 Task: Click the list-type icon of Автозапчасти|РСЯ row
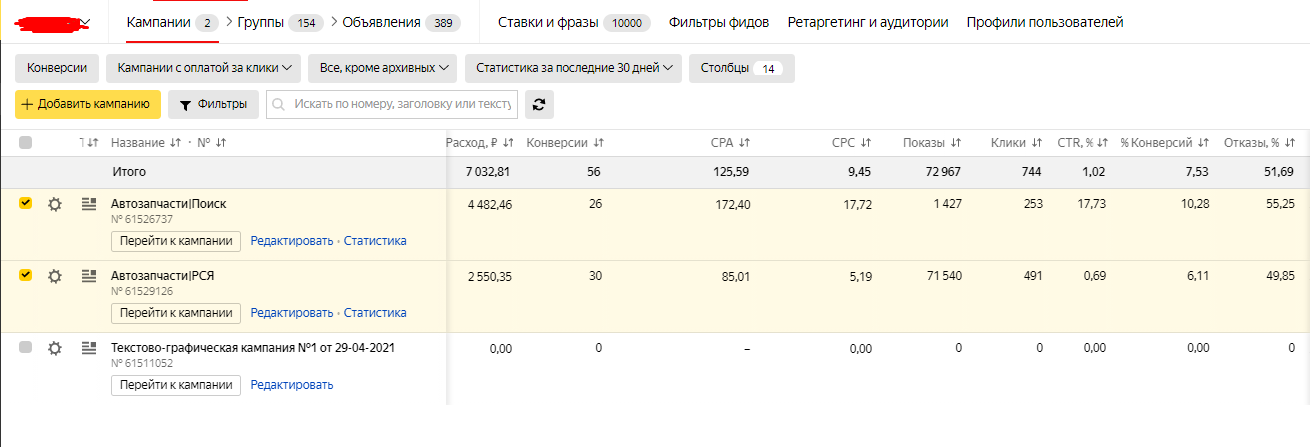click(88, 276)
